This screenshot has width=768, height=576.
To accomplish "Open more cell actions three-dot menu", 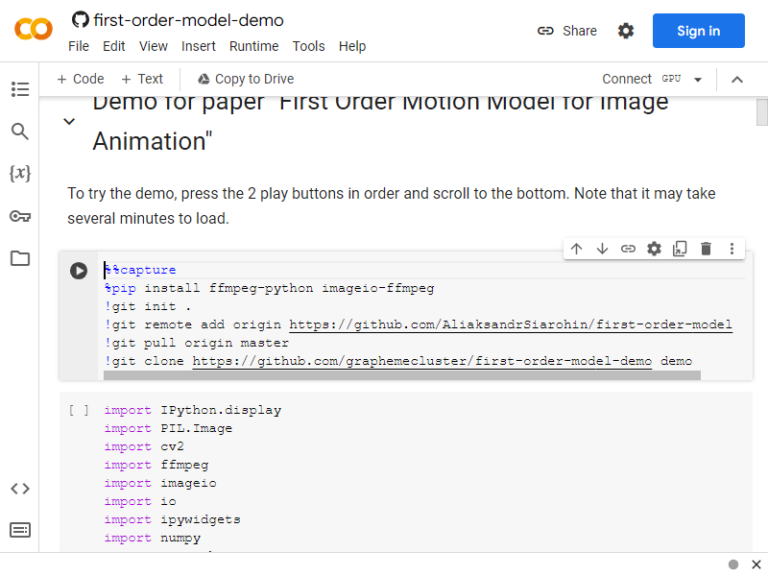I will (732, 249).
